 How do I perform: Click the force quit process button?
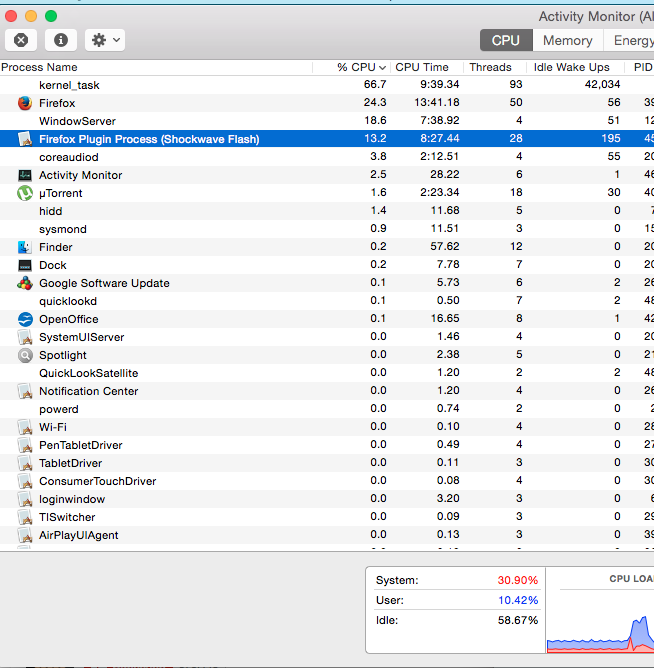[21, 40]
